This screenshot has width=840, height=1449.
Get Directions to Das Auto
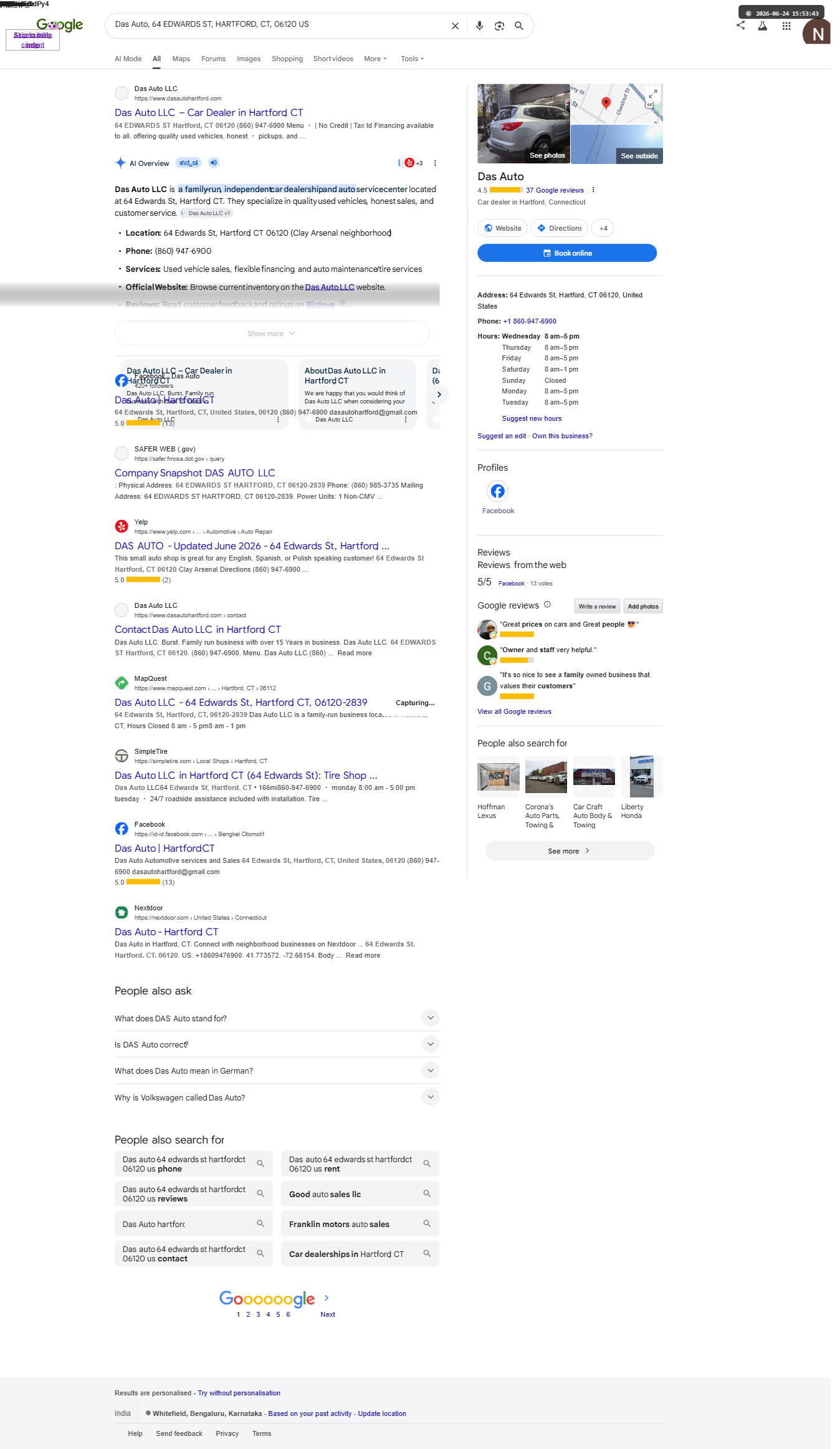[x=560, y=228]
